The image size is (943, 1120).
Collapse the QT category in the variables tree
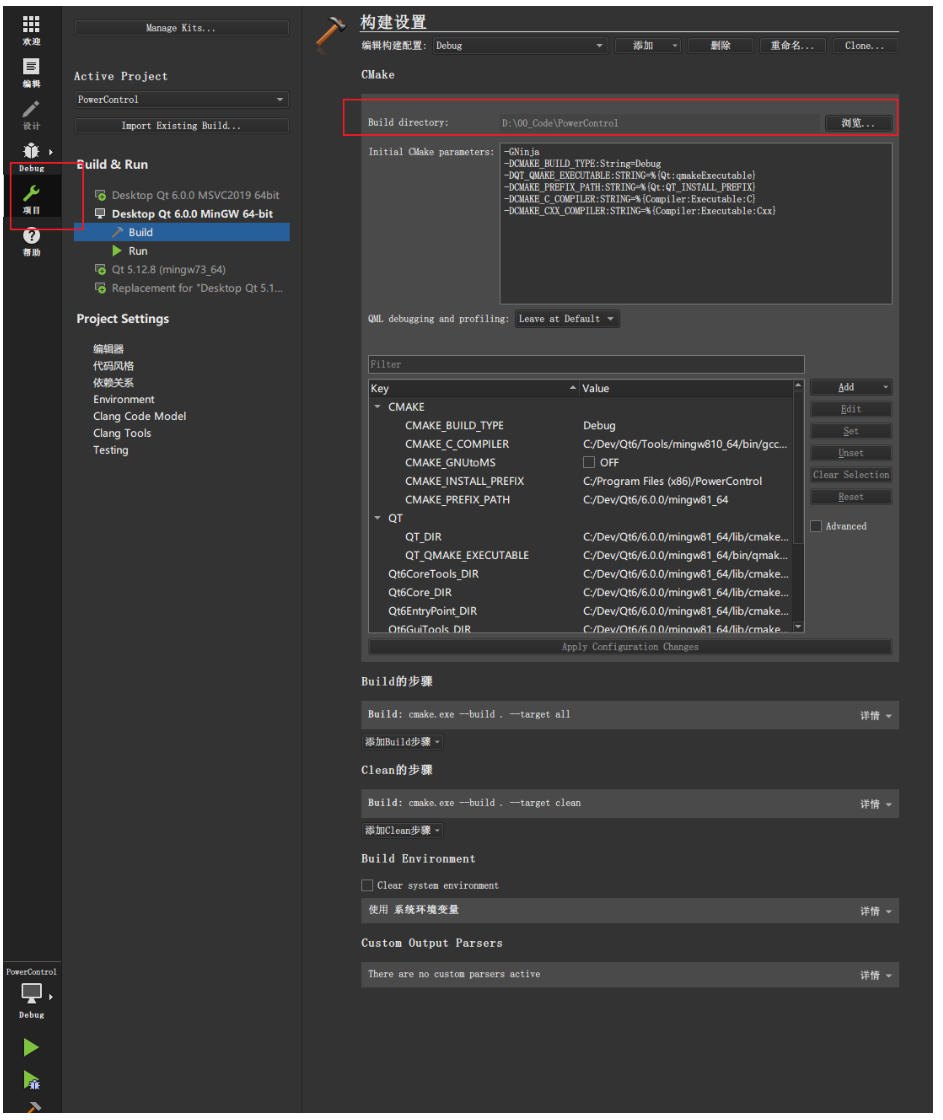[377, 518]
